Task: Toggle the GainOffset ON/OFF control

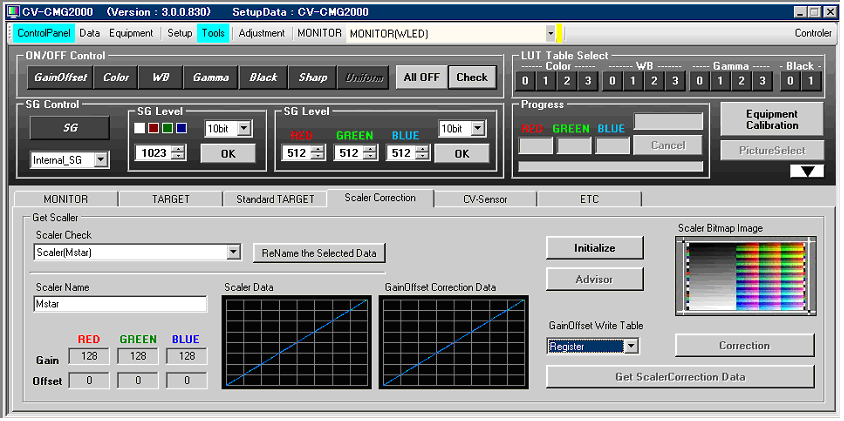Action: coord(60,78)
